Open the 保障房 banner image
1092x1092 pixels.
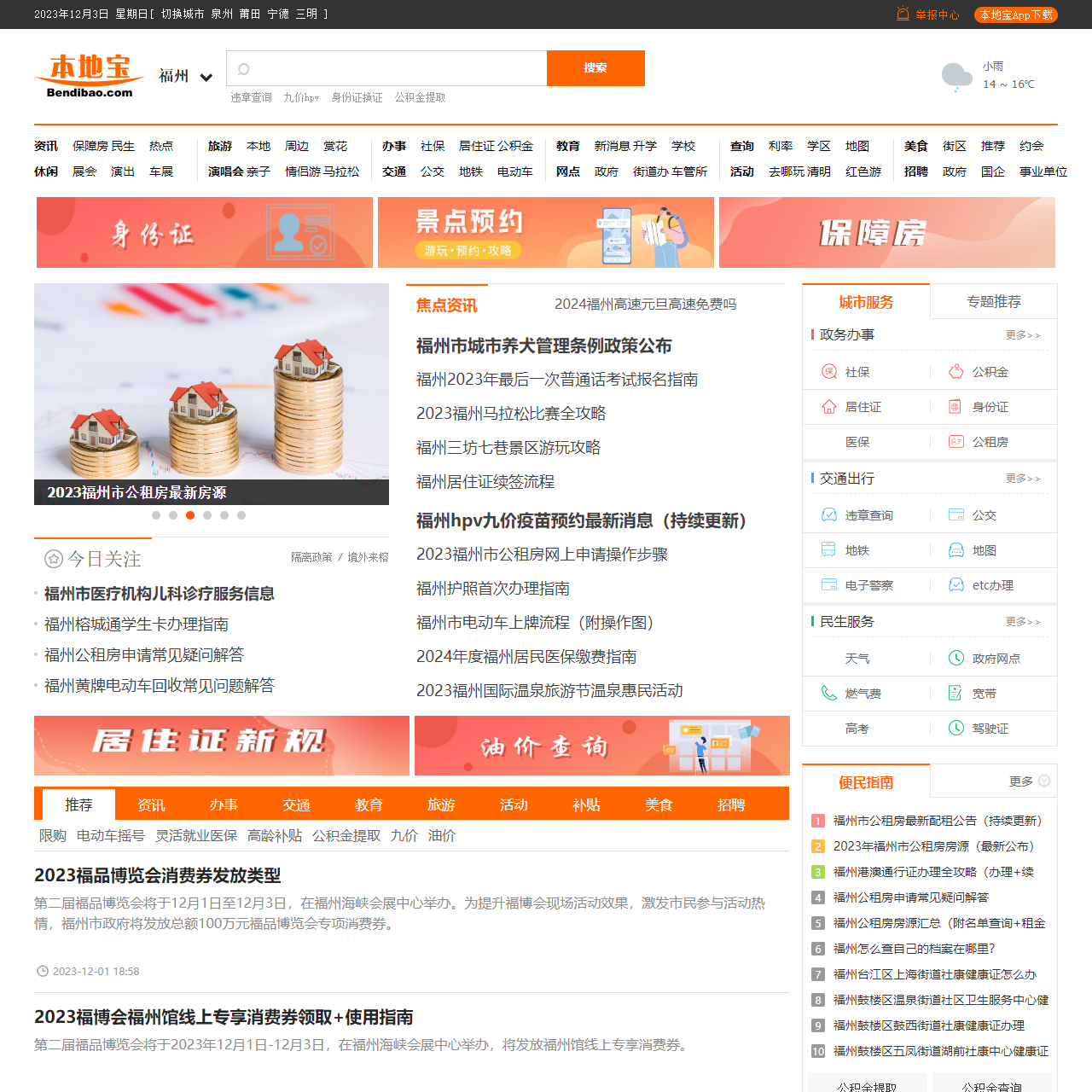coord(887,232)
